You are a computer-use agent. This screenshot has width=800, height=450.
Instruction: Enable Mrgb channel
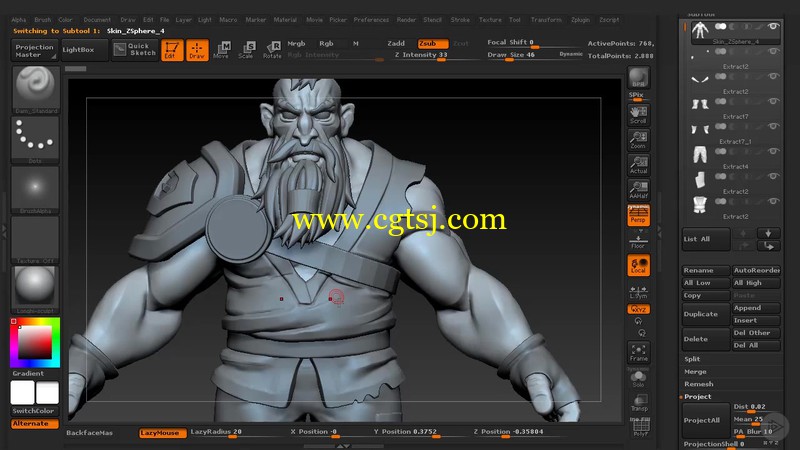pyautogui.click(x=296, y=43)
